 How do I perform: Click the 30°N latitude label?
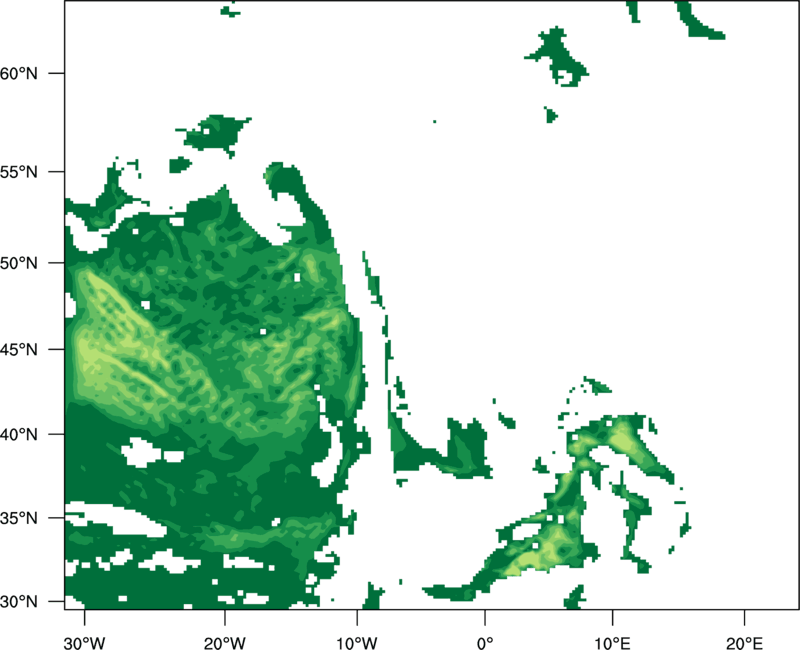coord(18,602)
